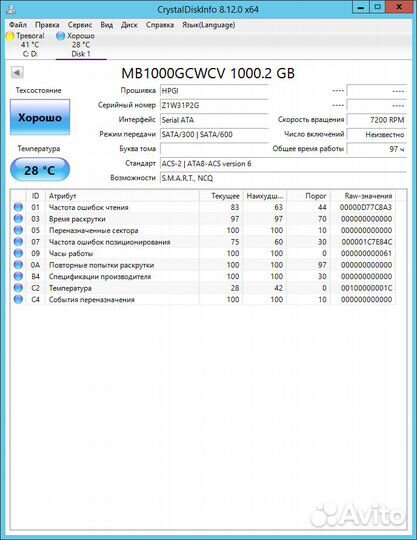Click the Текущее column header

221,196
